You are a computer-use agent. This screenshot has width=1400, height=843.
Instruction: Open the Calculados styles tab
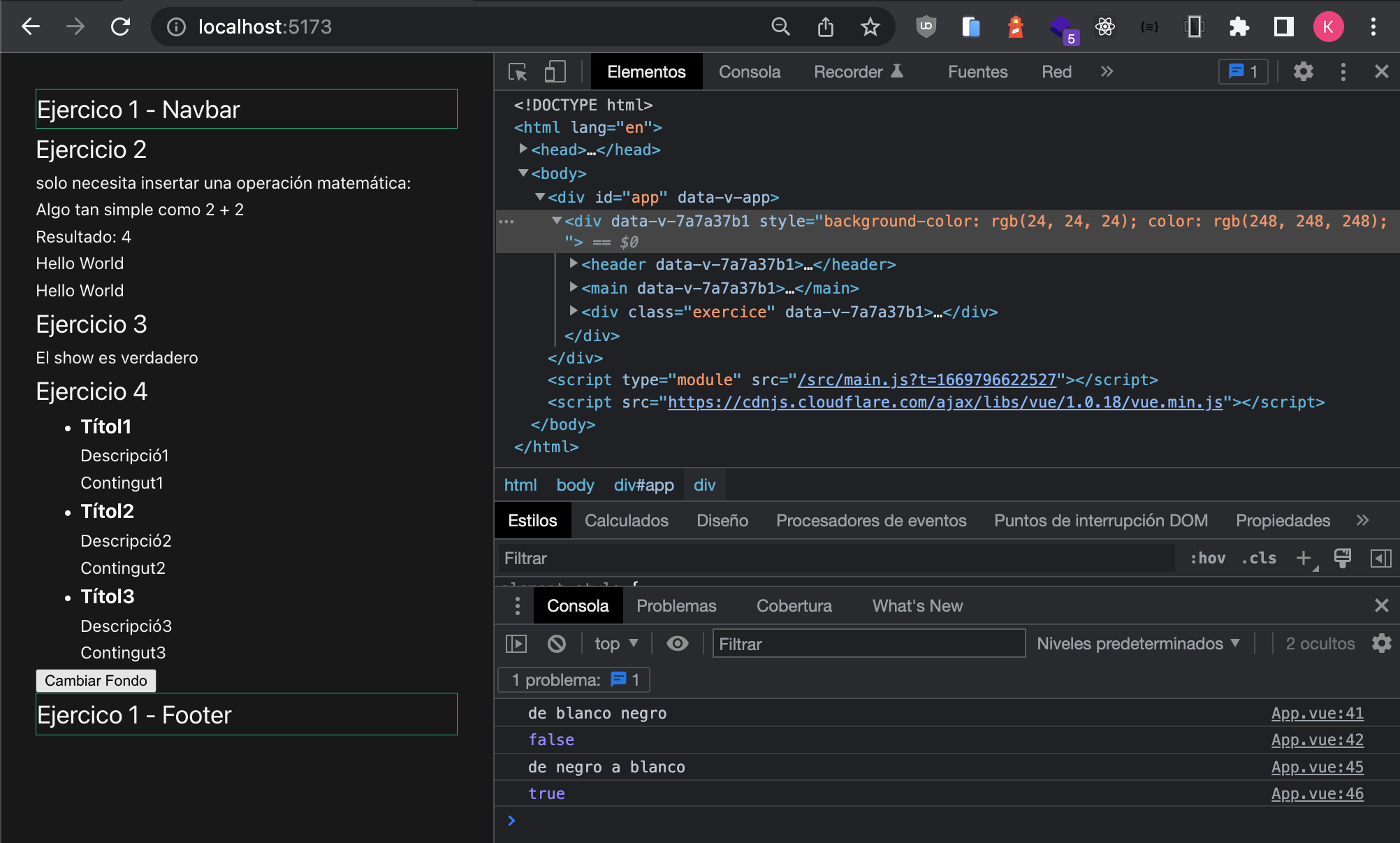[626, 521]
